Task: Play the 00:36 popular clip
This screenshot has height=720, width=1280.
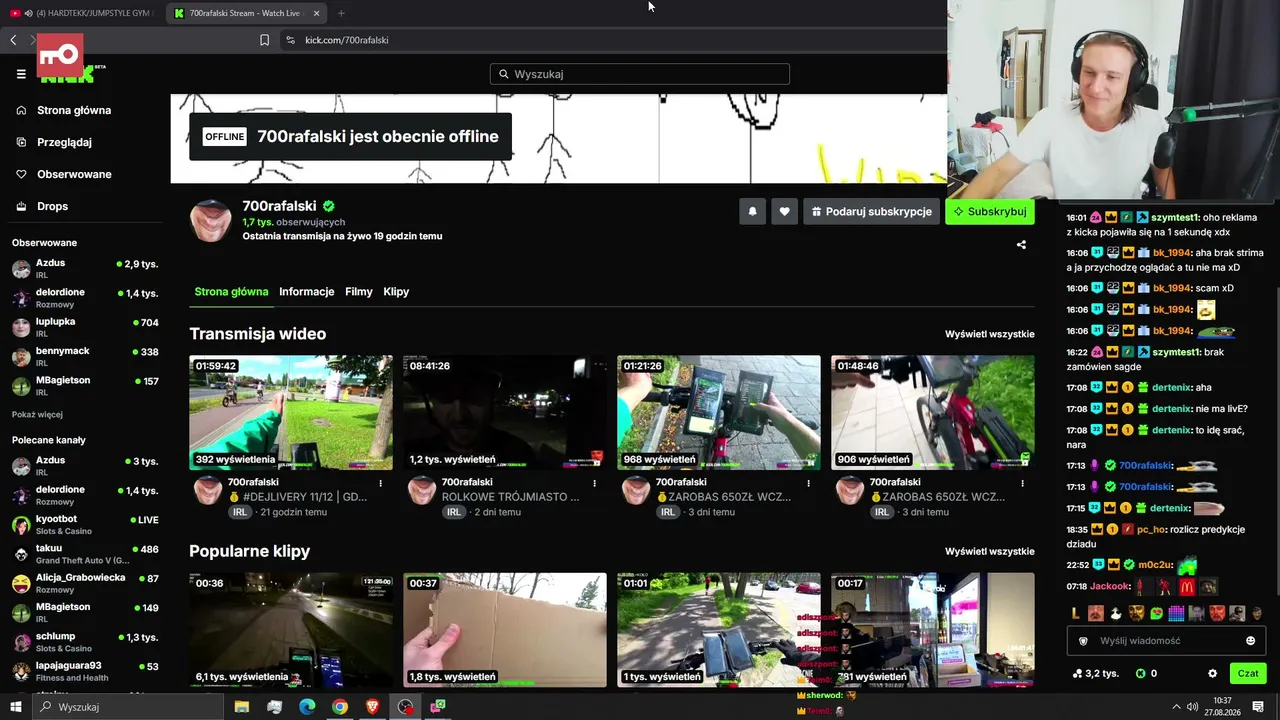Action: (x=291, y=630)
